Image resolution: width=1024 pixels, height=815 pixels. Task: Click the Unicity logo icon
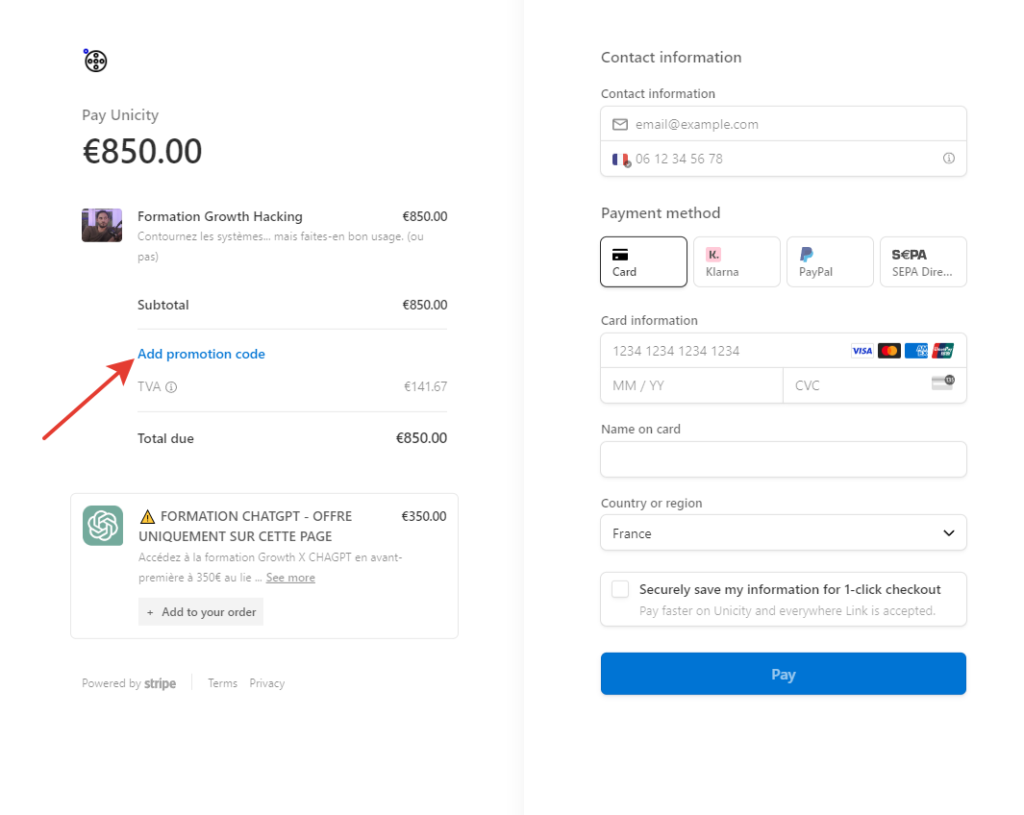tap(95, 61)
